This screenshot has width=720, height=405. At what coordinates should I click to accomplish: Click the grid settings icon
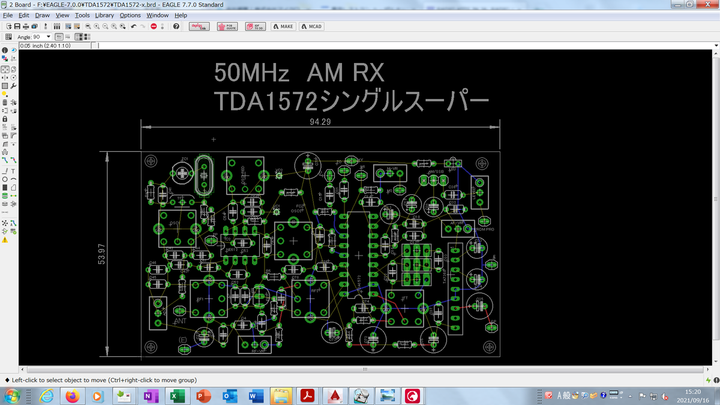point(6,37)
